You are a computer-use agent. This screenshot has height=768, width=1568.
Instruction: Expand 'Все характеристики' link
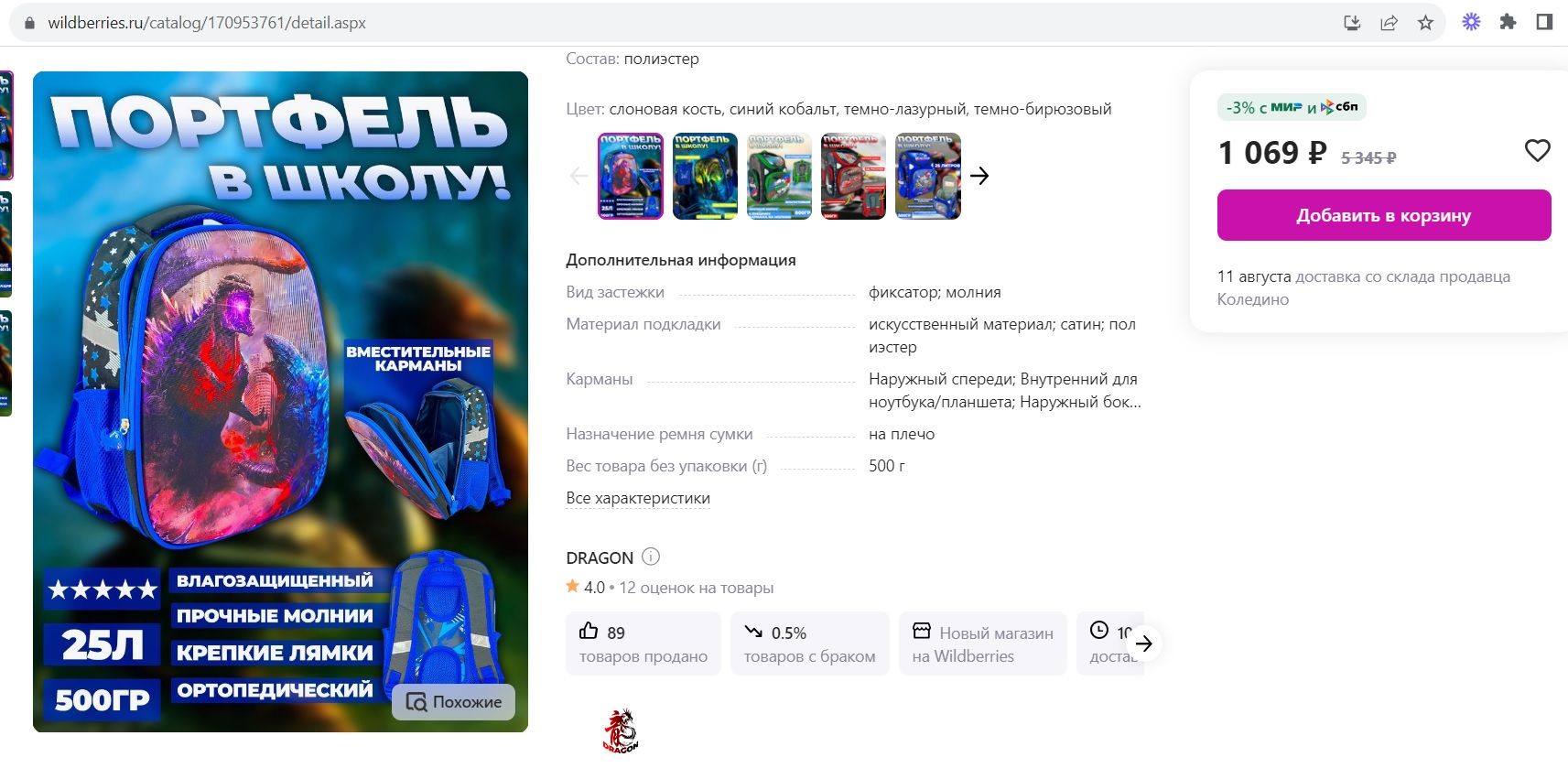tap(638, 498)
